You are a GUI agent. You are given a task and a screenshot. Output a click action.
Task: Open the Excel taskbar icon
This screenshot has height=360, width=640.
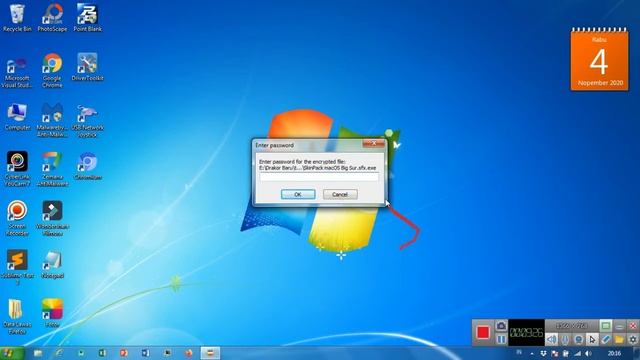(x=102, y=353)
